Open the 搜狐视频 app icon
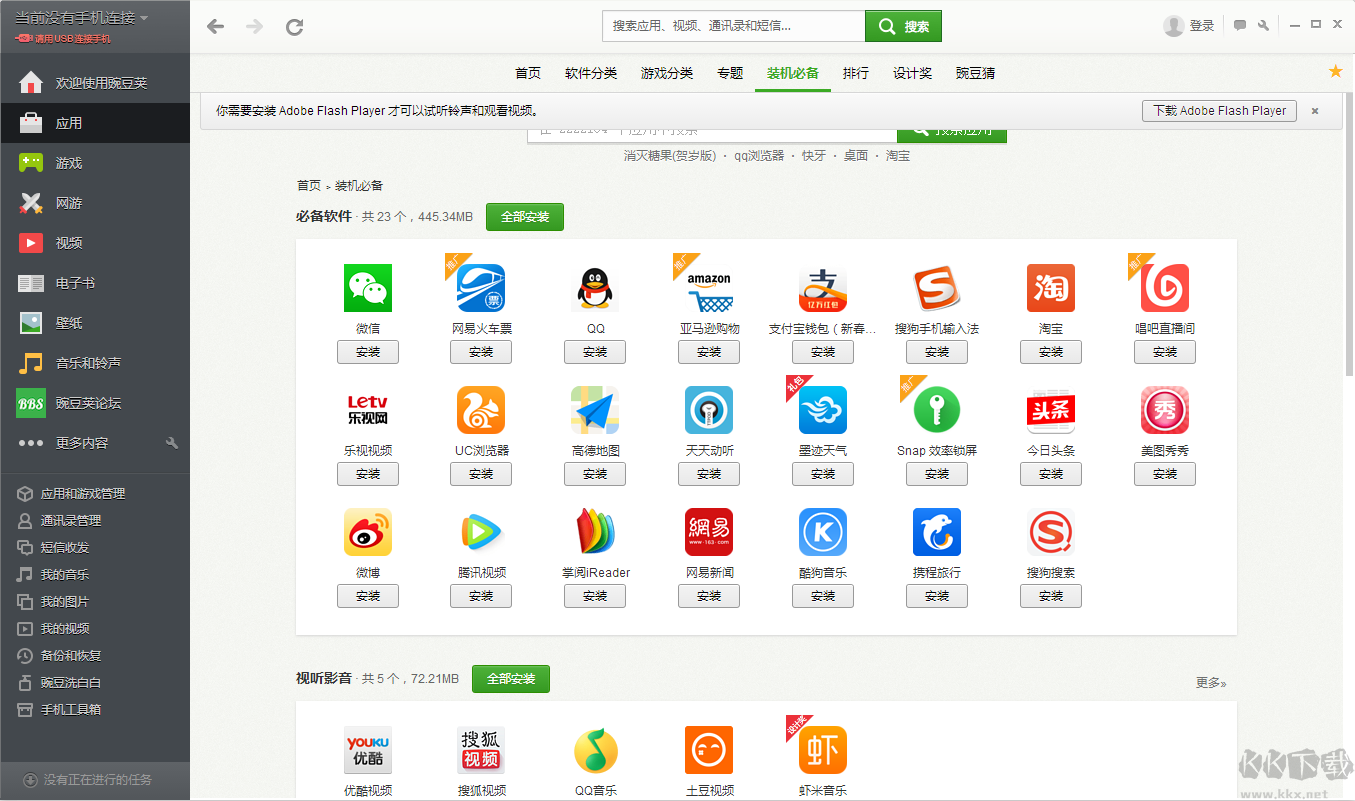This screenshot has width=1355, height=801. [481, 750]
